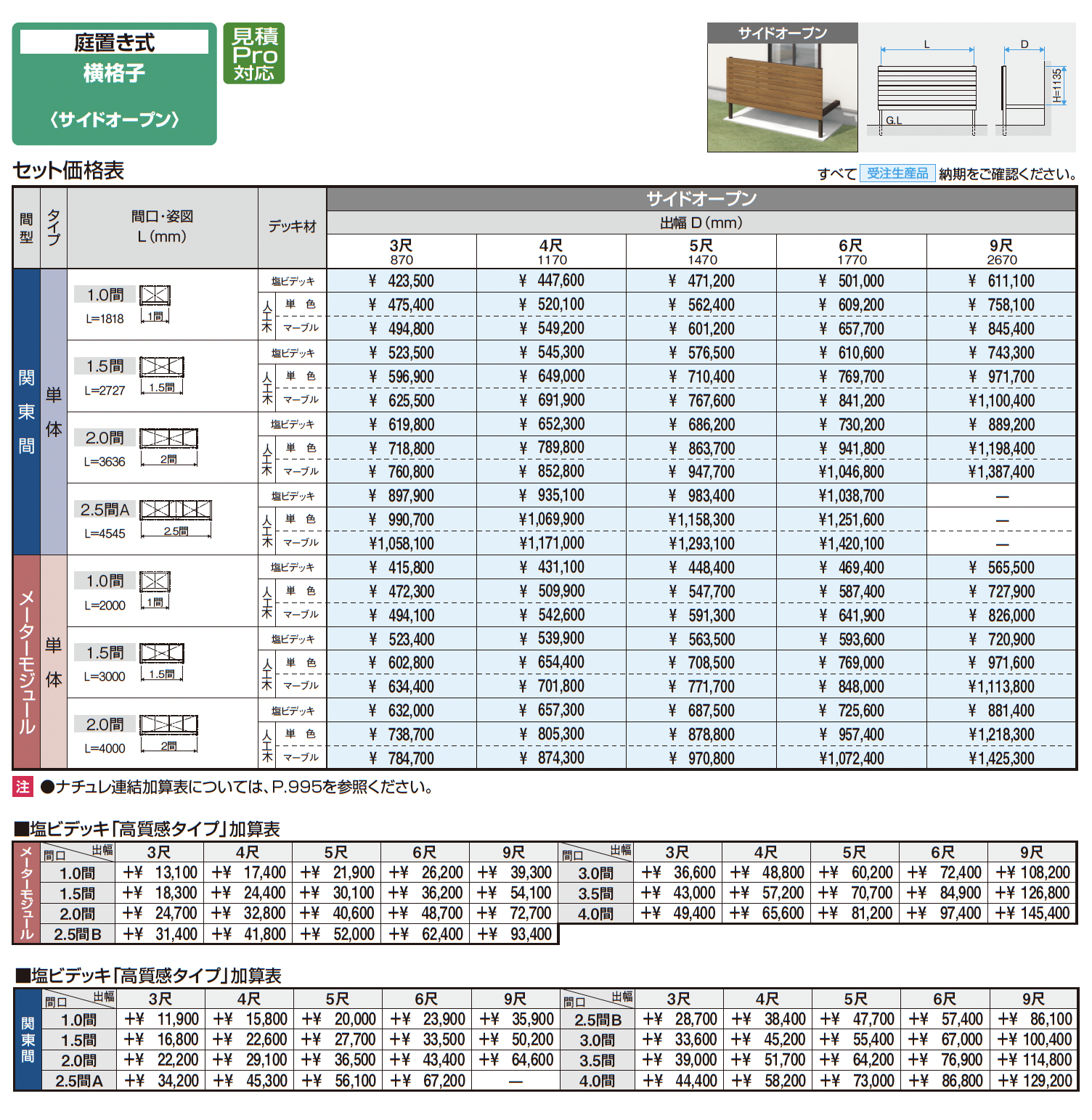Click the front-view L dimension diagram
The width and height of the screenshot is (1092, 1120).
pyautogui.click(x=926, y=89)
